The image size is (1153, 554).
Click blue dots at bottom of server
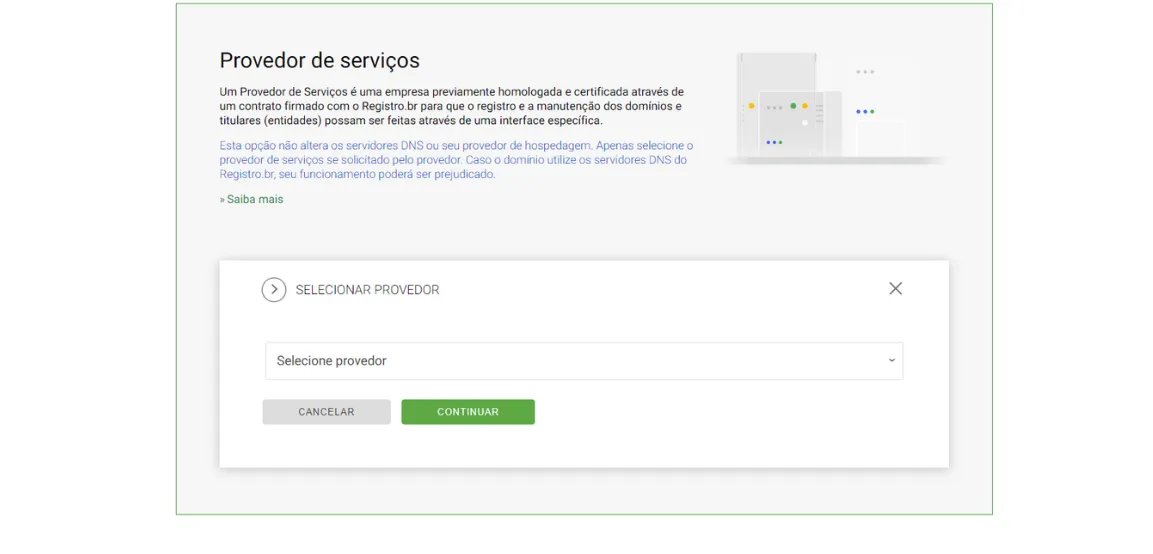pos(774,142)
